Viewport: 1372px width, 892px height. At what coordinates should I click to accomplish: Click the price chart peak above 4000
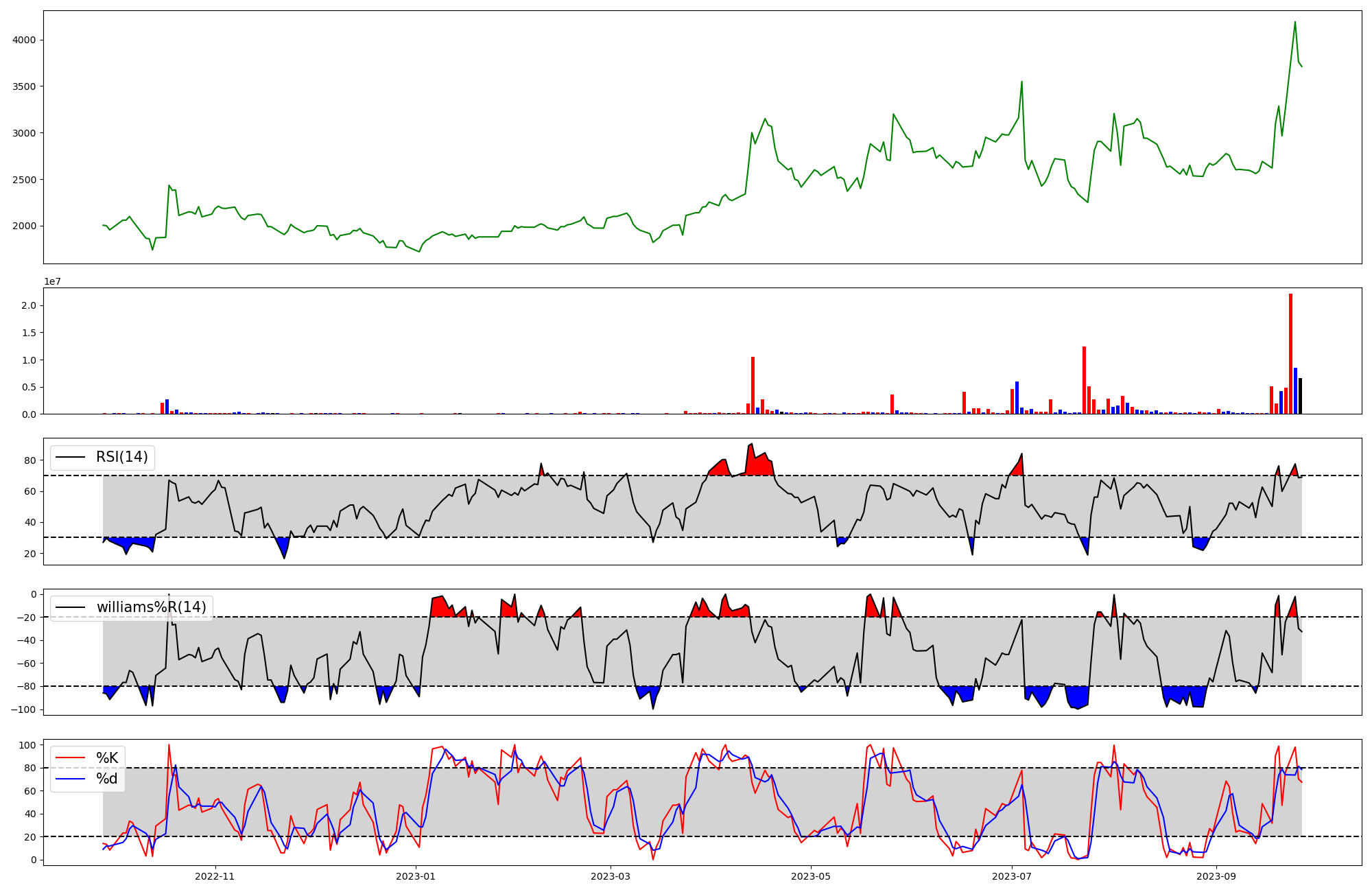tap(1294, 22)
